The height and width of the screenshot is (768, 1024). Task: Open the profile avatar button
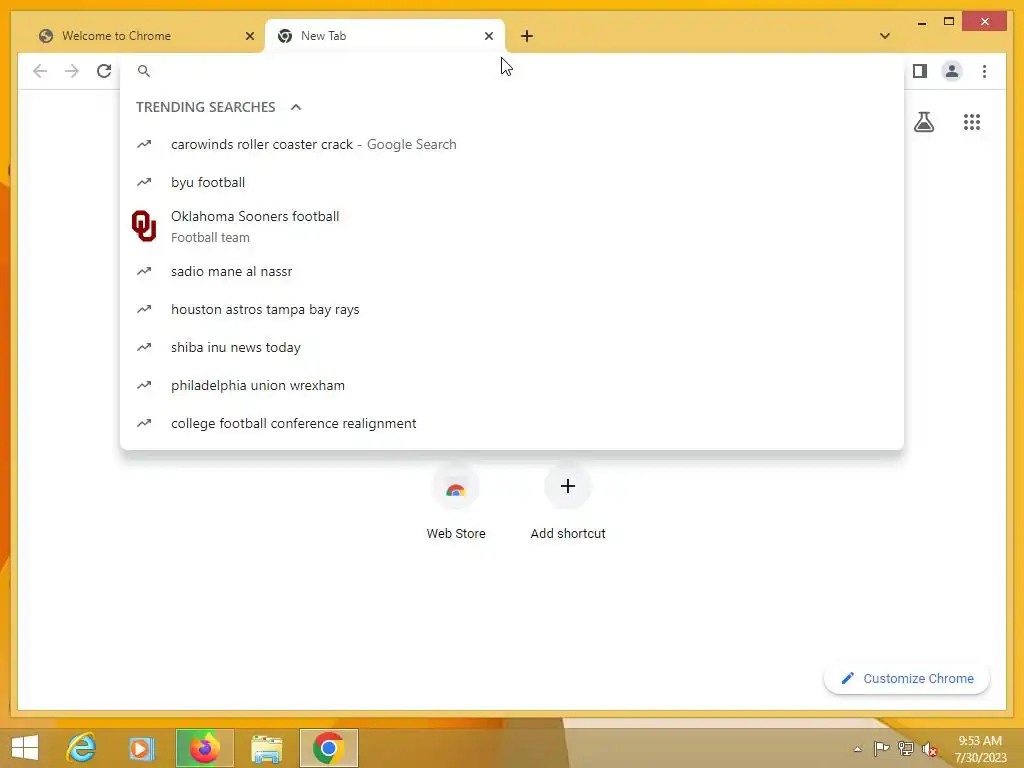pos(952,71)
